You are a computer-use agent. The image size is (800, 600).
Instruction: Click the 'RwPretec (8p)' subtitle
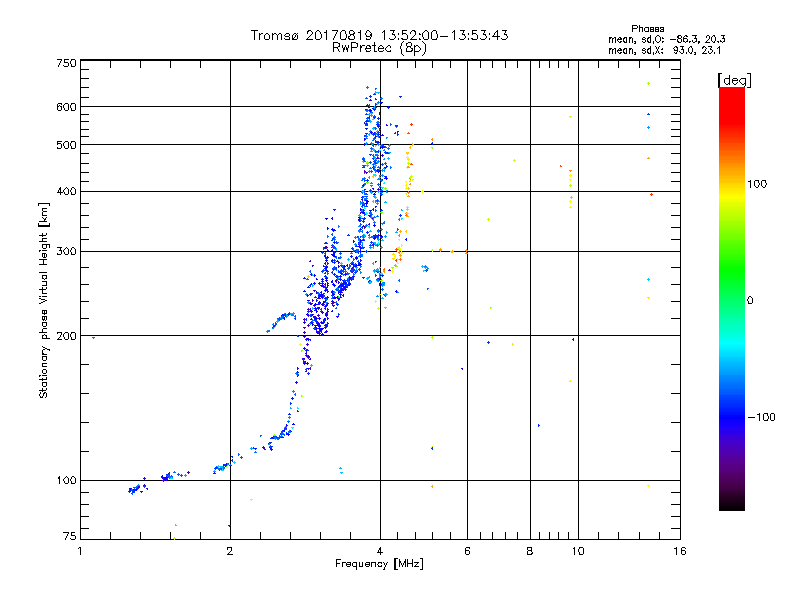pos(379,48)
